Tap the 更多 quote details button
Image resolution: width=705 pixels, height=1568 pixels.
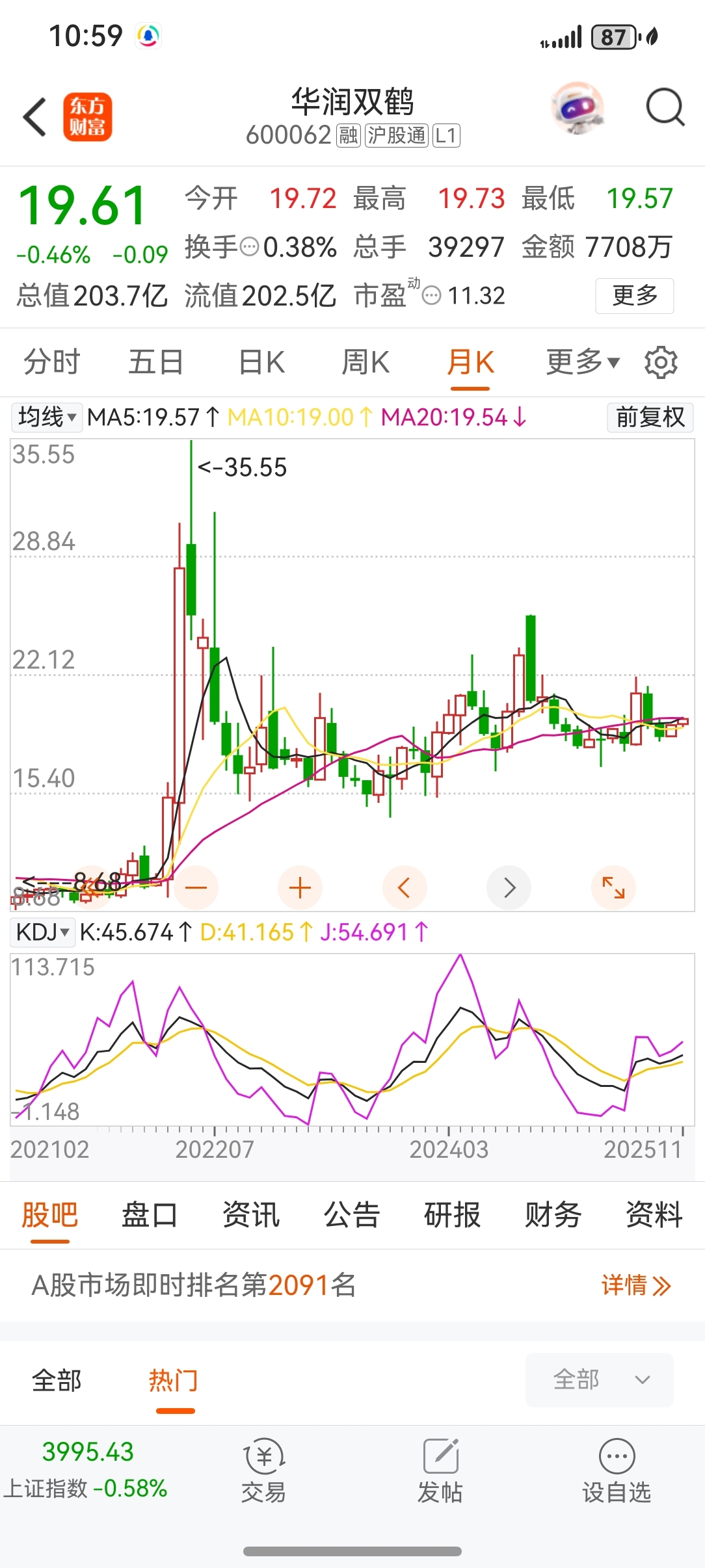[635, 296]
